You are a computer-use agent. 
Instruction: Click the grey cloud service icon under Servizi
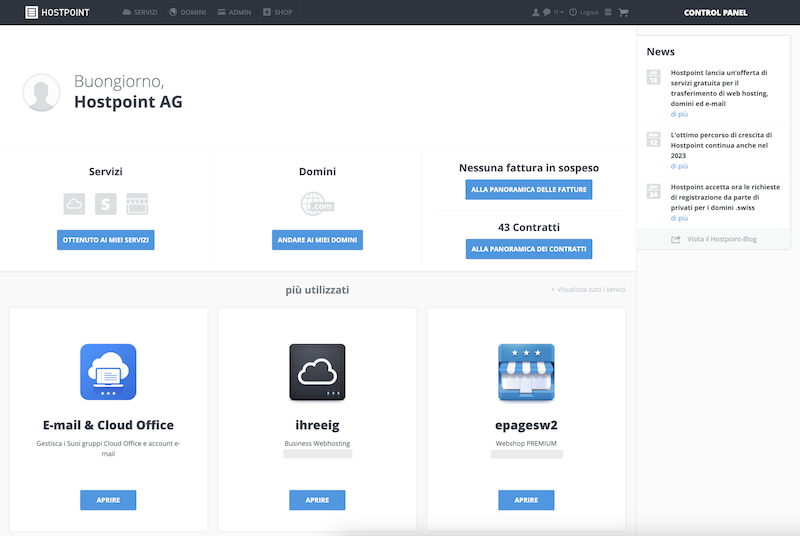click(74, 204)
